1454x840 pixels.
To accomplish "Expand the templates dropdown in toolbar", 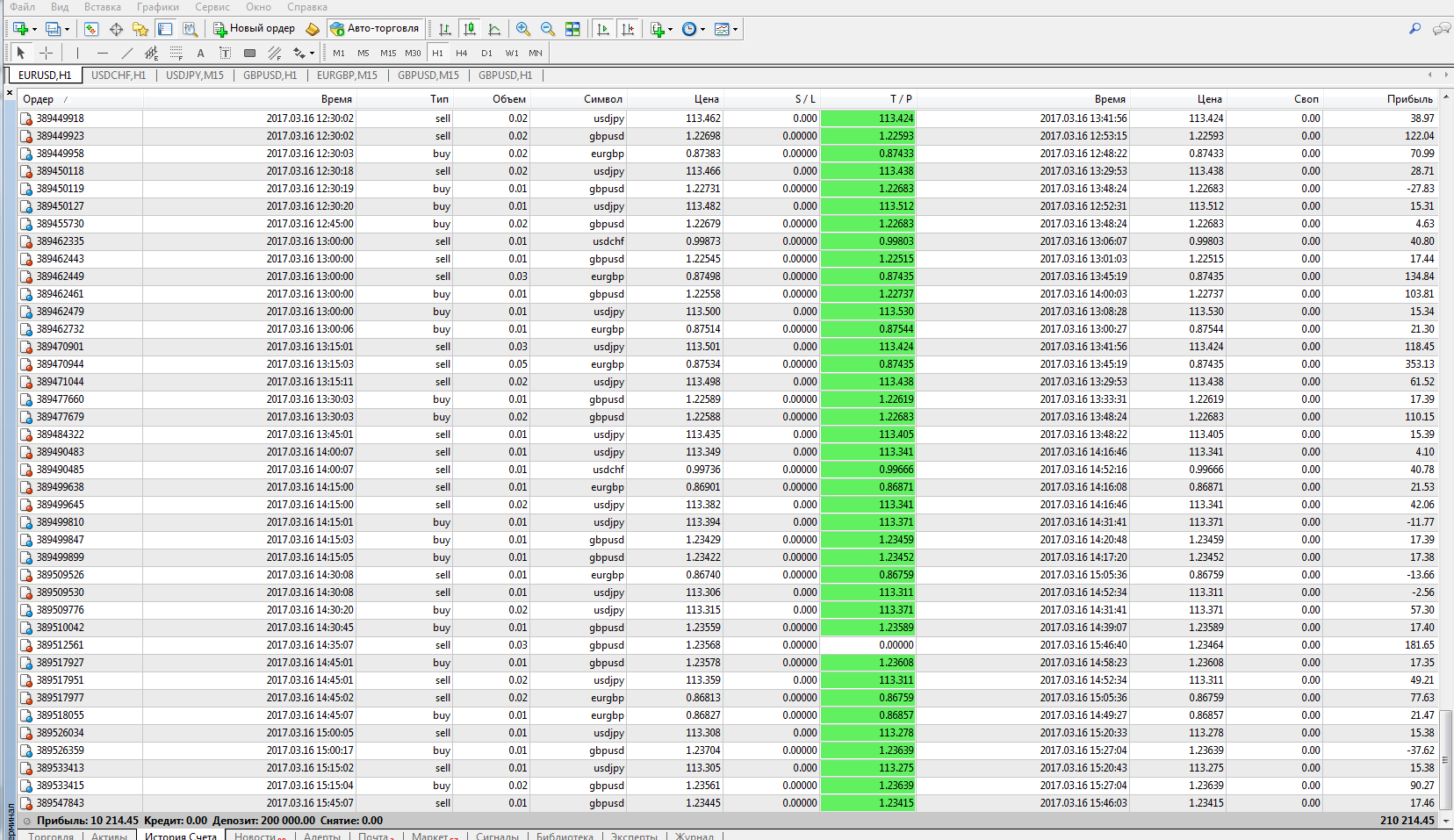I will (x=726, y=29).
